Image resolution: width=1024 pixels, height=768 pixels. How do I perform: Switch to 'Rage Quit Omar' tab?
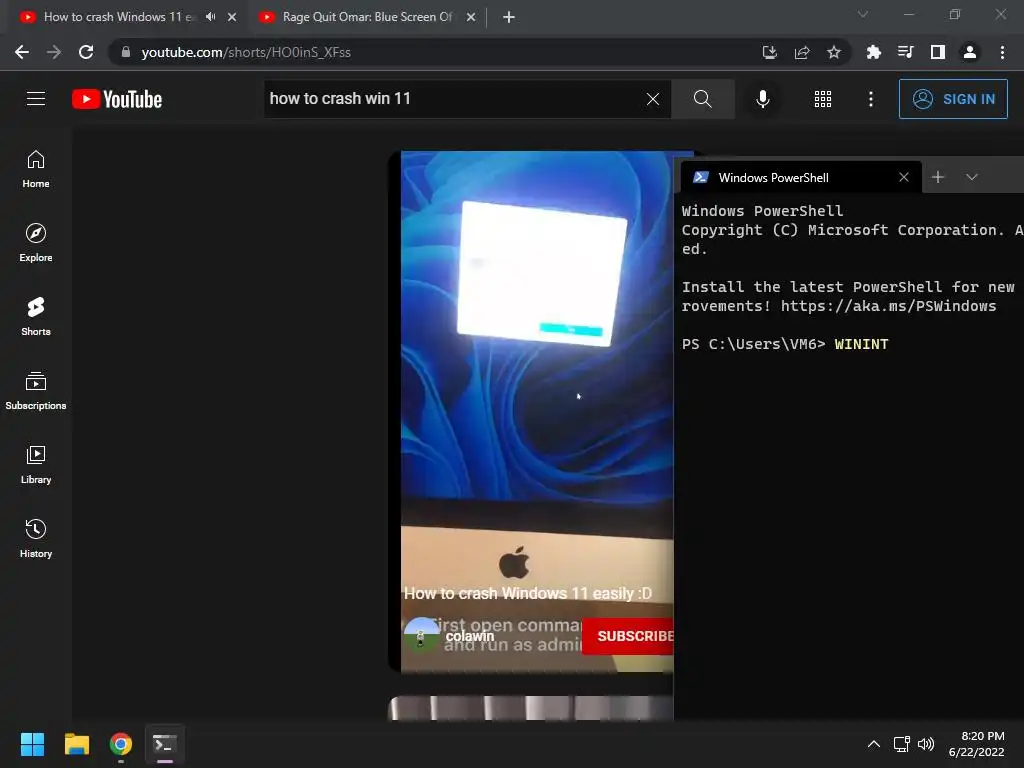pos(366,17)
